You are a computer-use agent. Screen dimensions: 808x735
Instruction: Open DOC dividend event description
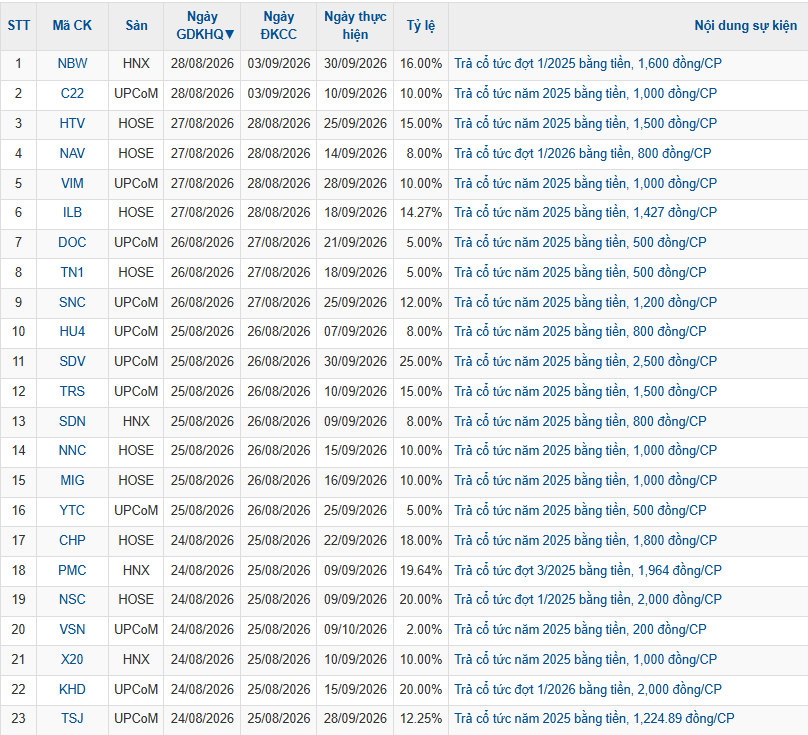coord(580,242)
